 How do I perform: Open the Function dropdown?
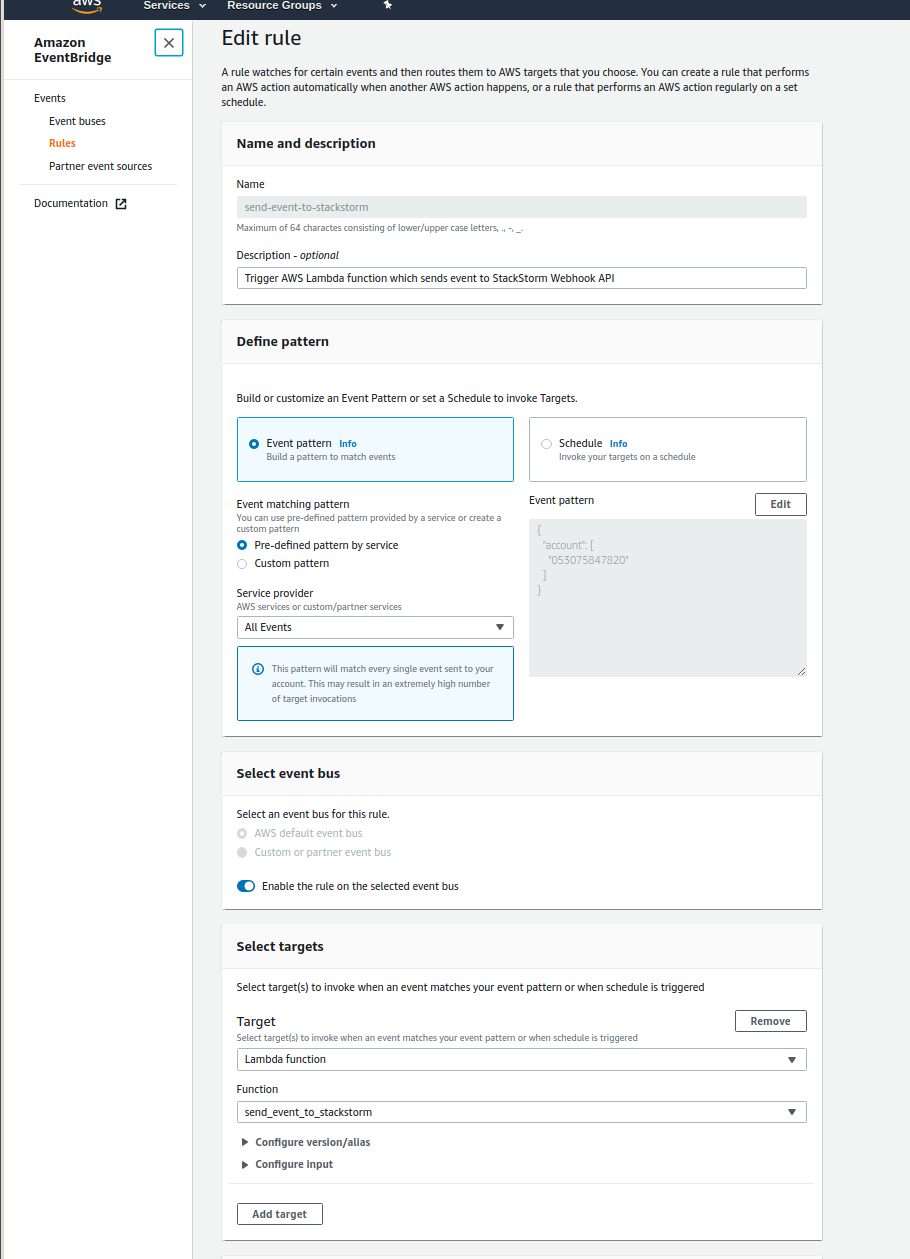click(x=521, y=1112)
